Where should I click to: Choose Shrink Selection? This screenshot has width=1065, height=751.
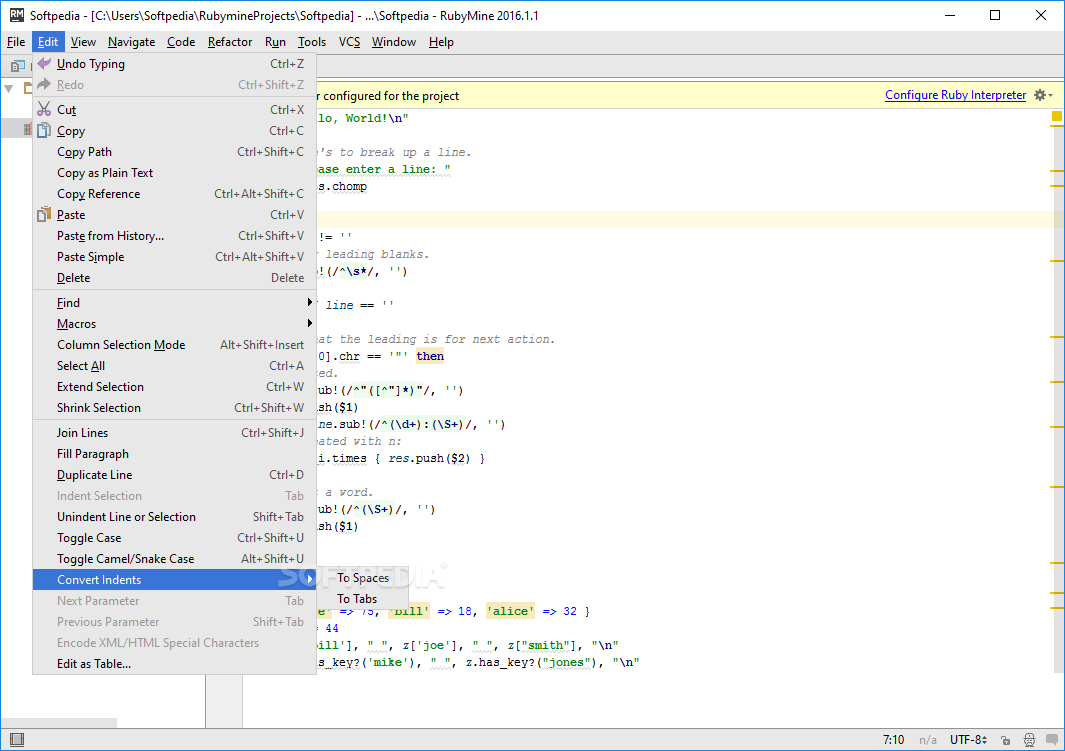174,408
